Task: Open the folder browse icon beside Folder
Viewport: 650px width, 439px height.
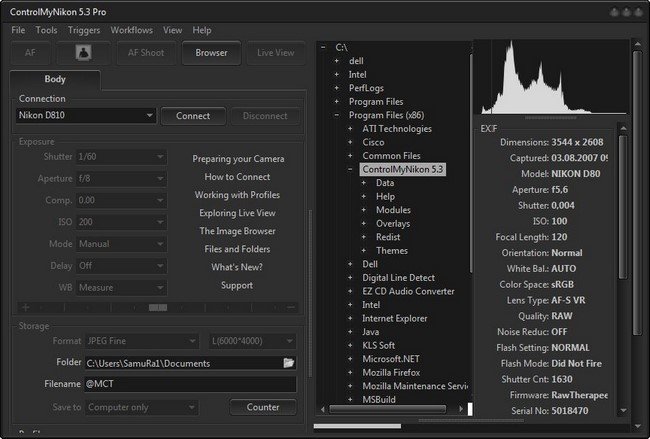Action: point(289,363)
